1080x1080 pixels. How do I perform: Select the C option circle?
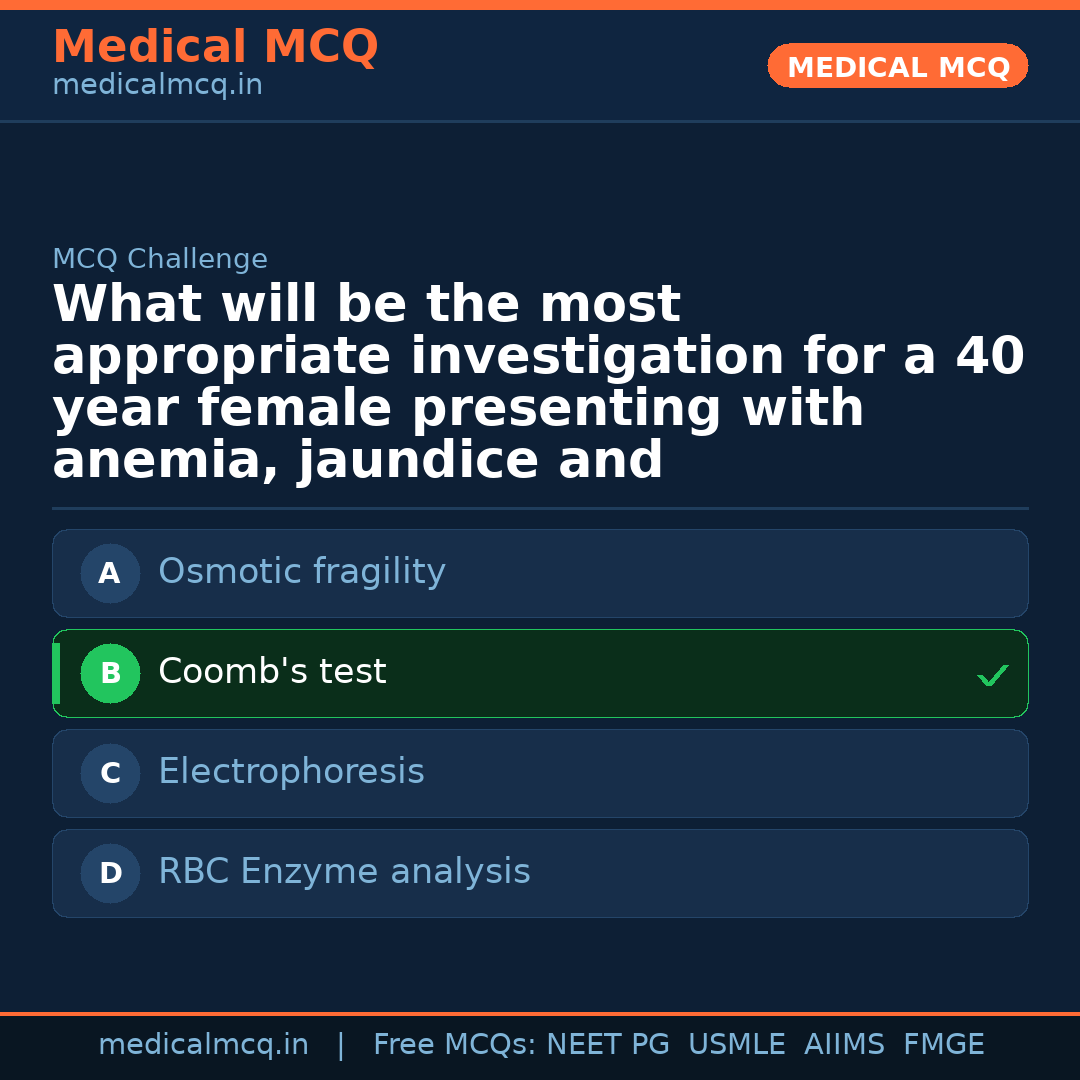tap(110, 773)
